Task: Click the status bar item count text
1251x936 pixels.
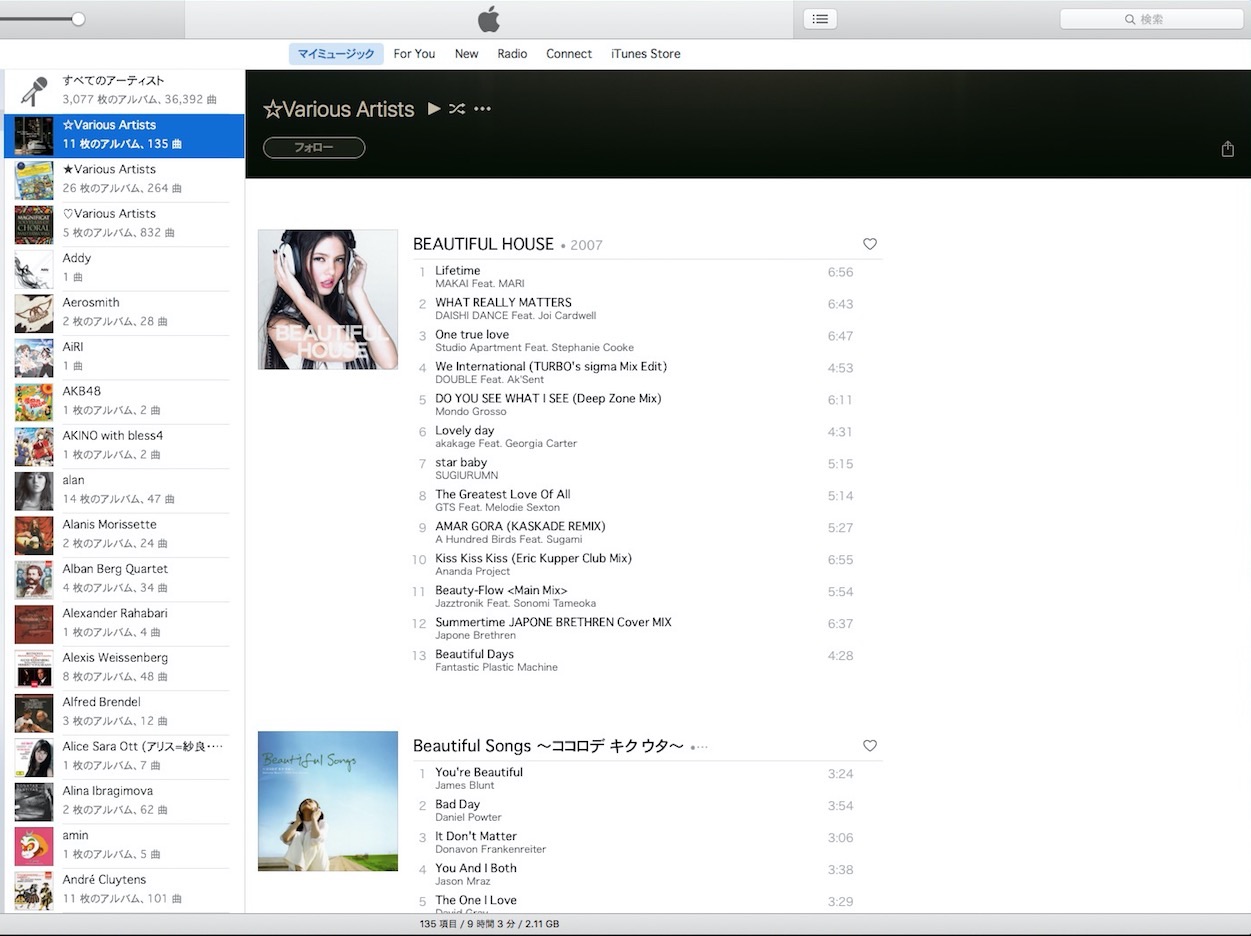Action: [x=489, y=925]
